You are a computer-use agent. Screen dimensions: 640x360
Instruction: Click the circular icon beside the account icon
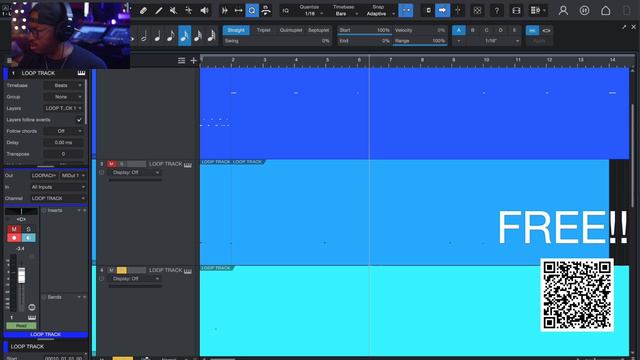(x=584, y=11)
